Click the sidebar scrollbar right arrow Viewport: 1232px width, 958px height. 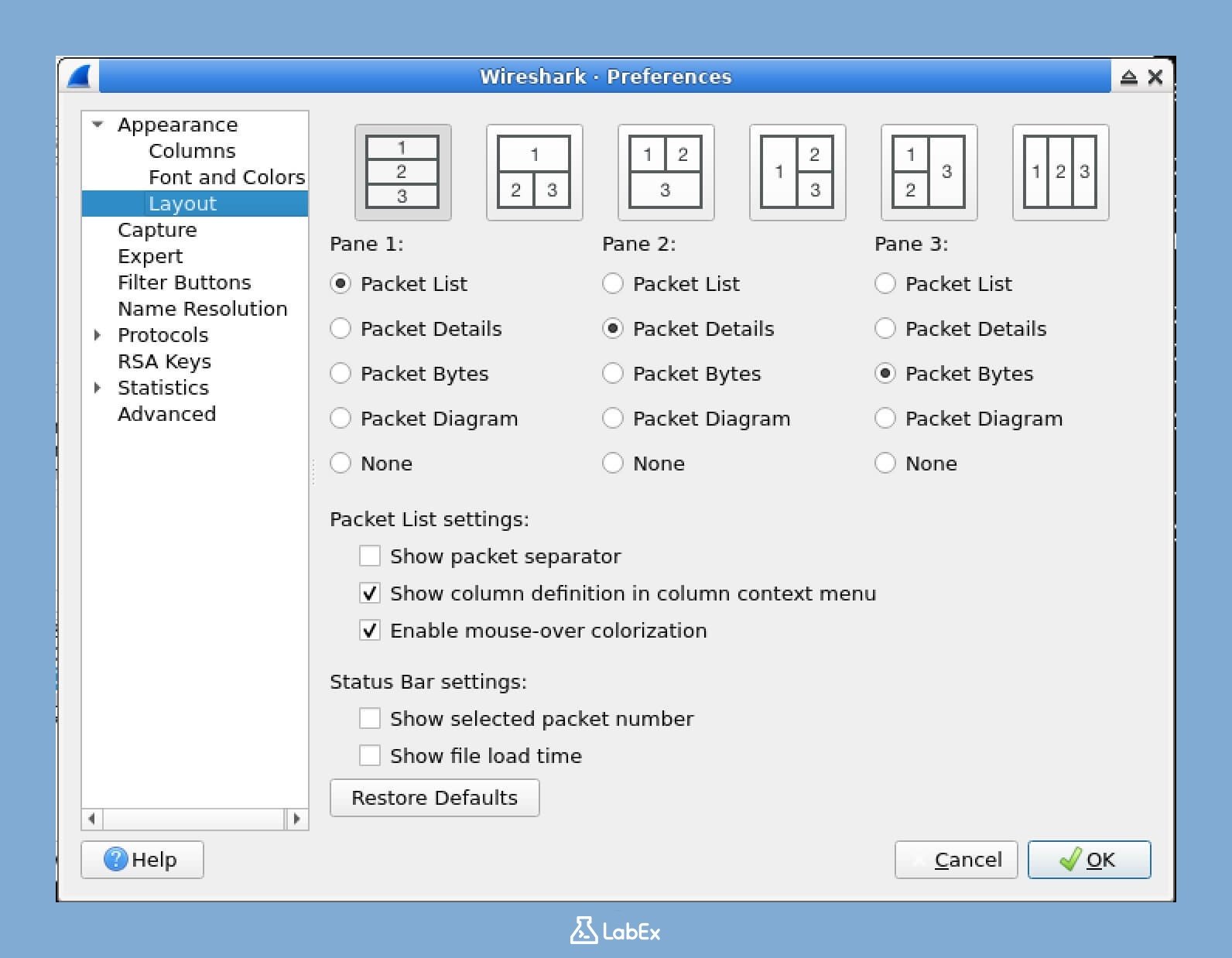point(296,819)
